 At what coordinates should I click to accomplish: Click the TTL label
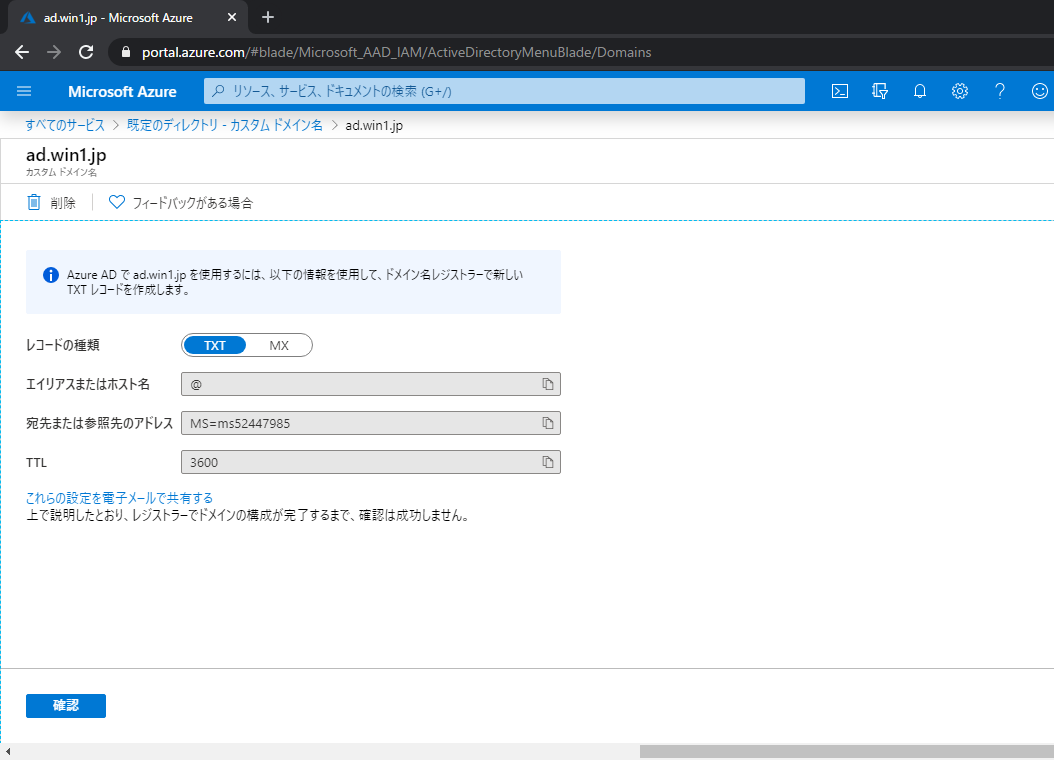click(x=36, y=462)
